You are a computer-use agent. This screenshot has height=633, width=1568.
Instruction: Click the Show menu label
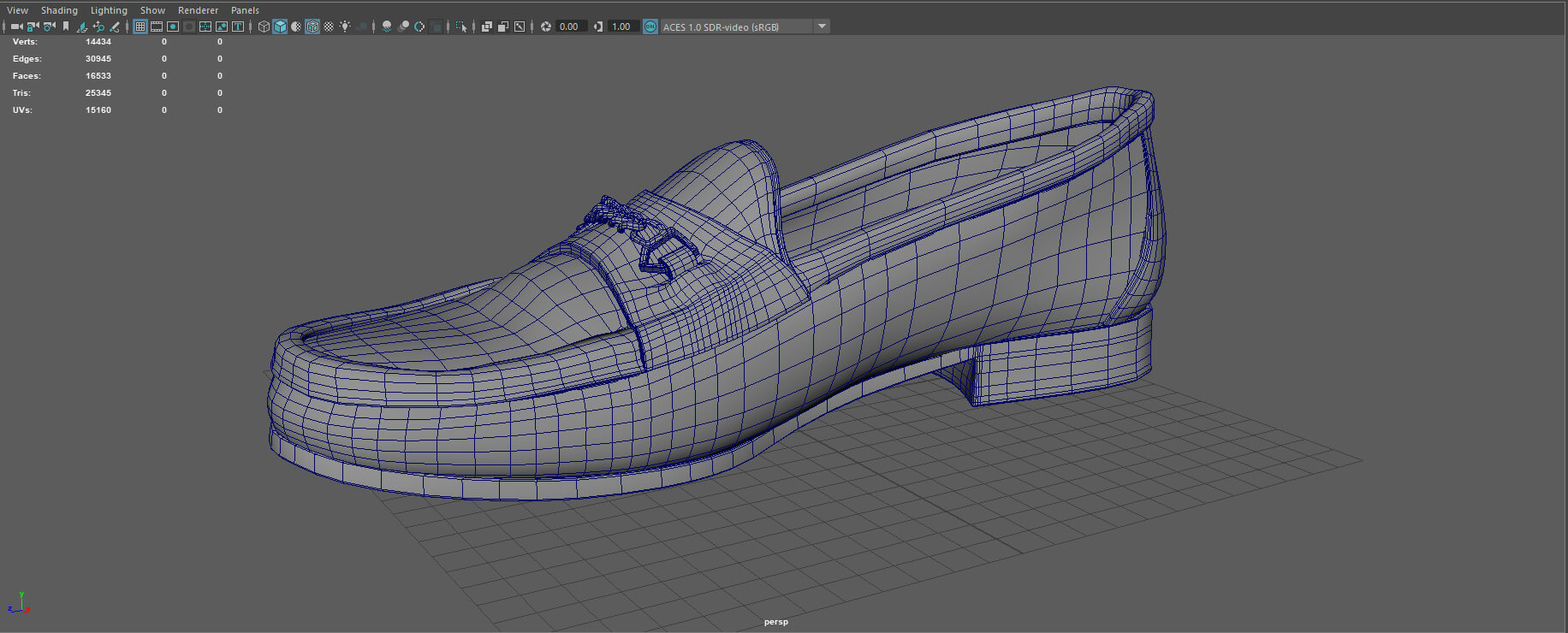tap(152, 10)
